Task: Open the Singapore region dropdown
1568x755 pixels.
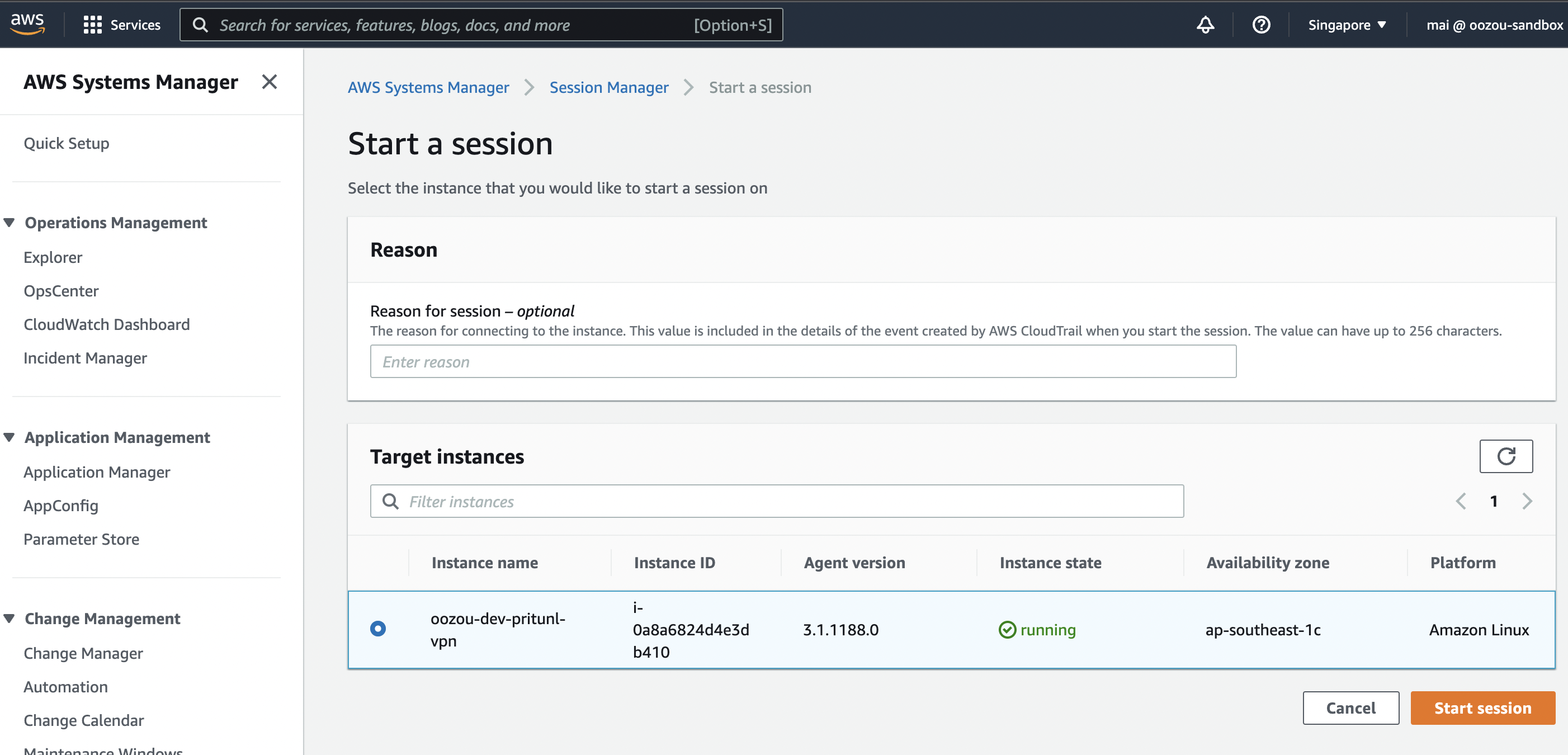Action: click(x=1347, y=25)
